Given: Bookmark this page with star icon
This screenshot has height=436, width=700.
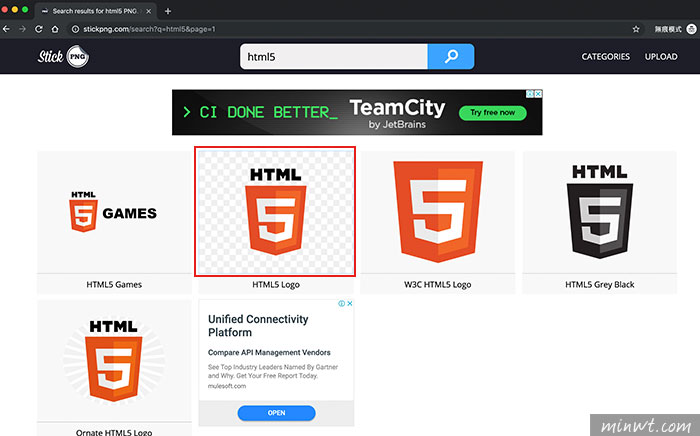Looking at the screenshot, I should click(x=636, y=29).
